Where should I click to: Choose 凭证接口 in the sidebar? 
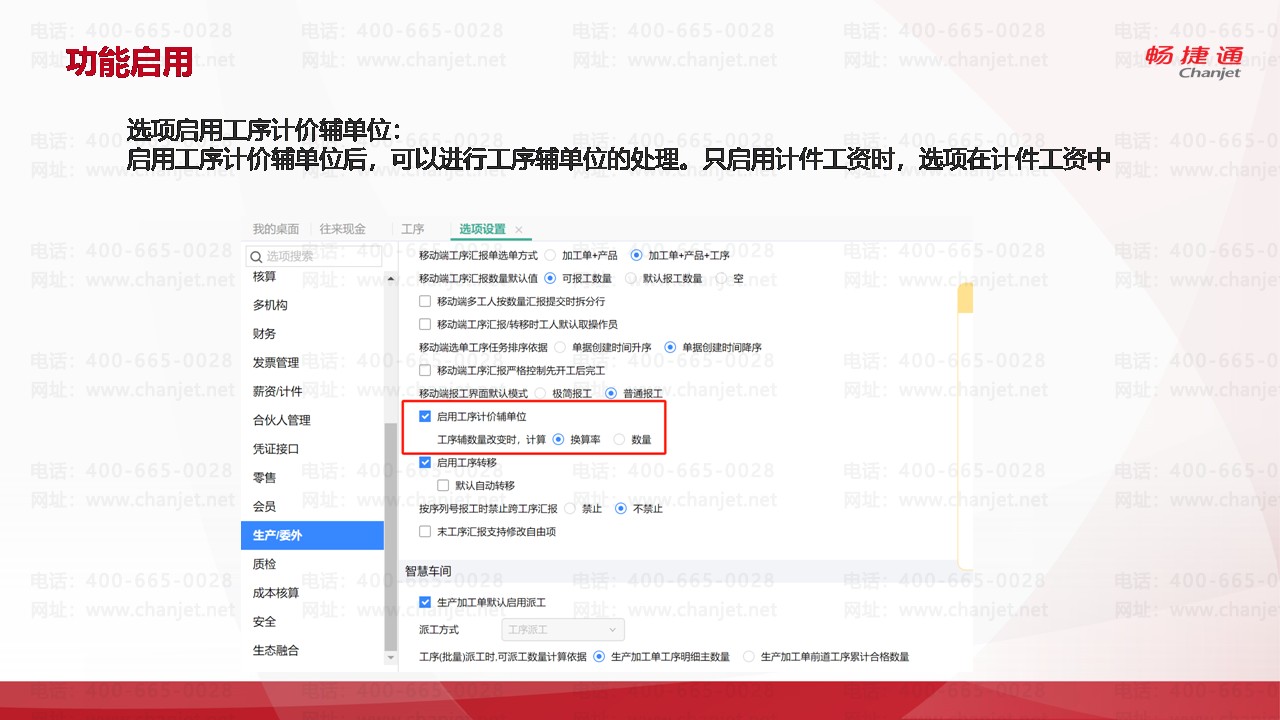(x=276, y=449)
